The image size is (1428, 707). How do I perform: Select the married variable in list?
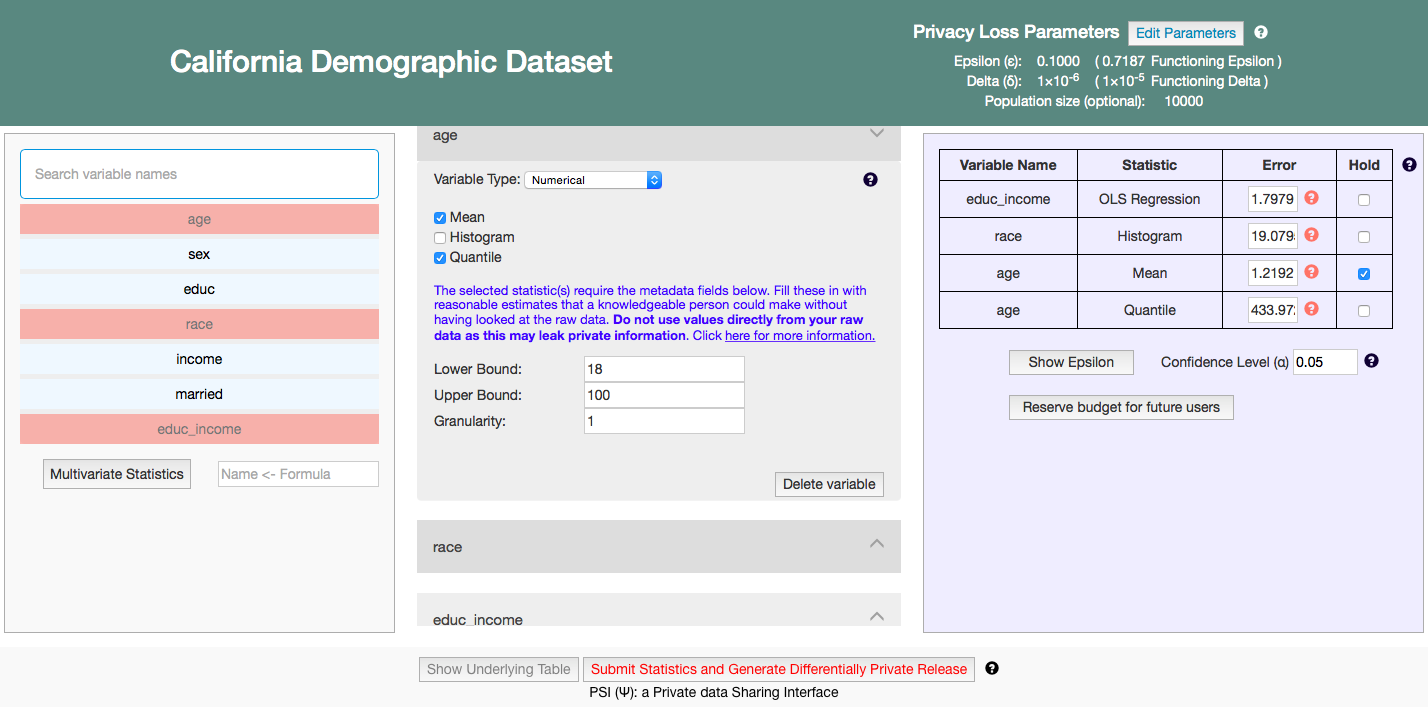pos(199,394)
